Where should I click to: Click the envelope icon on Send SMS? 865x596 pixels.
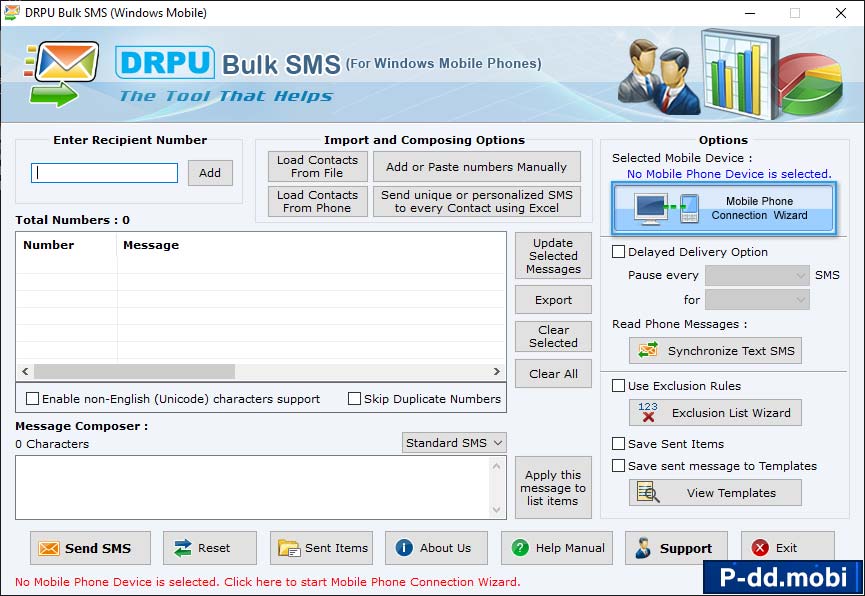coord(49,548)
